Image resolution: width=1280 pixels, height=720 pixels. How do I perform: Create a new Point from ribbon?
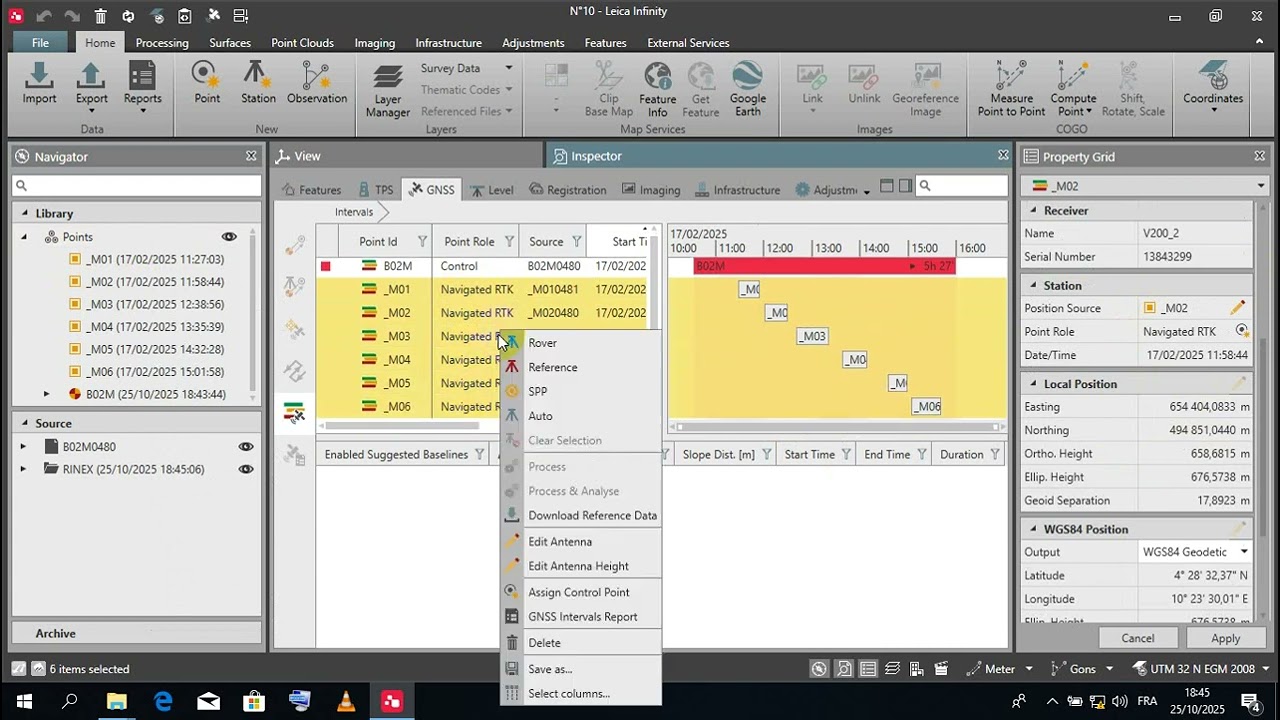207,84
